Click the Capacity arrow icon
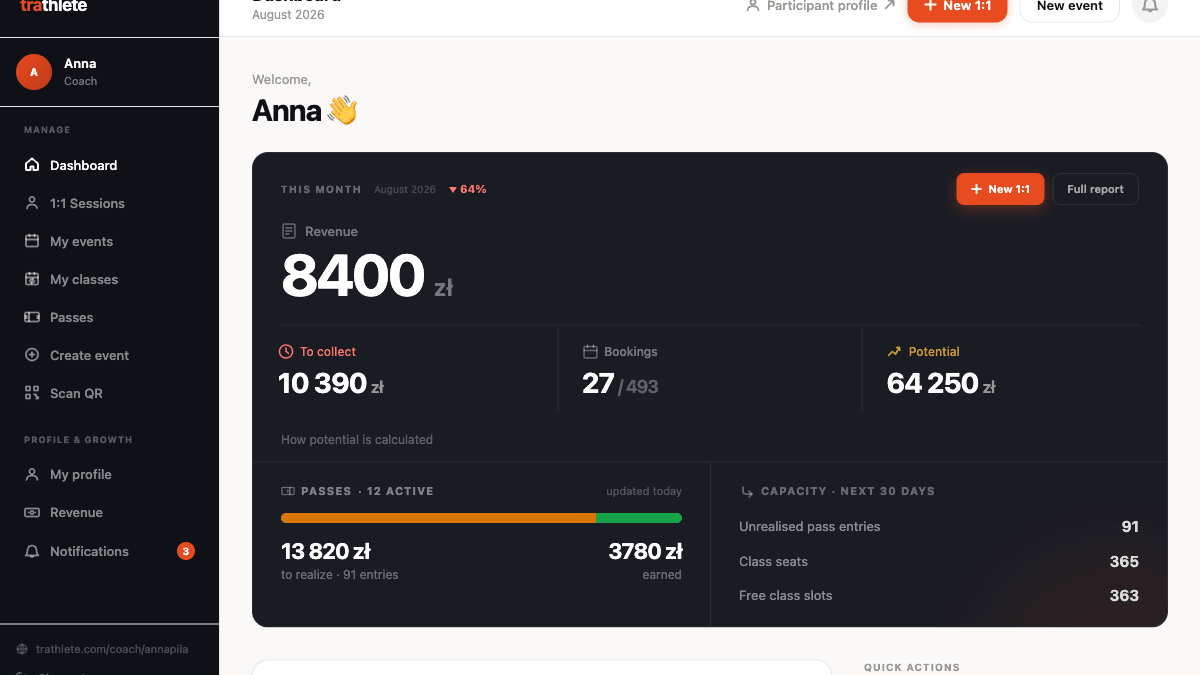 coord(747,491)
